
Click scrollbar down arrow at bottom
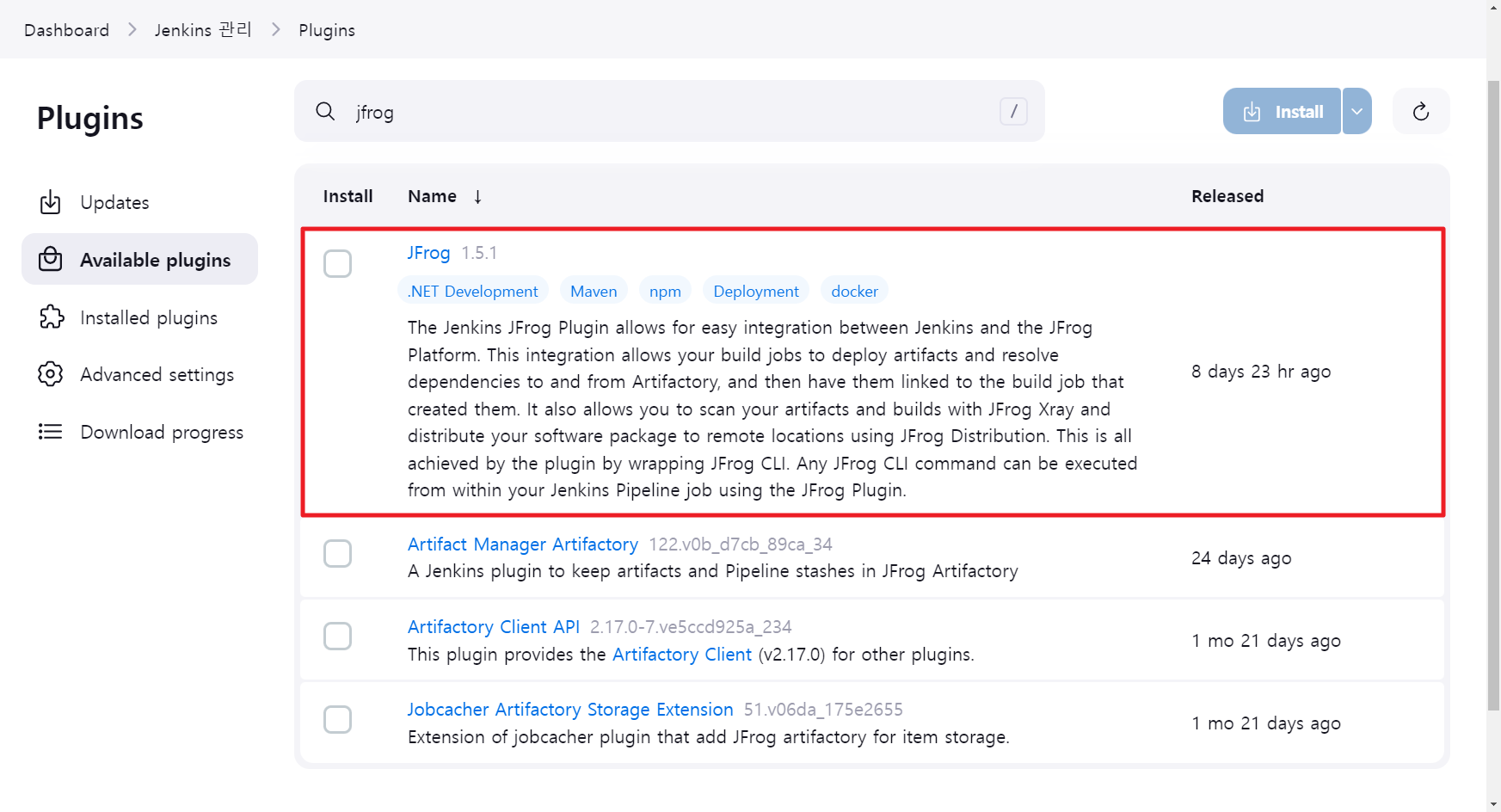[1493, 804]
